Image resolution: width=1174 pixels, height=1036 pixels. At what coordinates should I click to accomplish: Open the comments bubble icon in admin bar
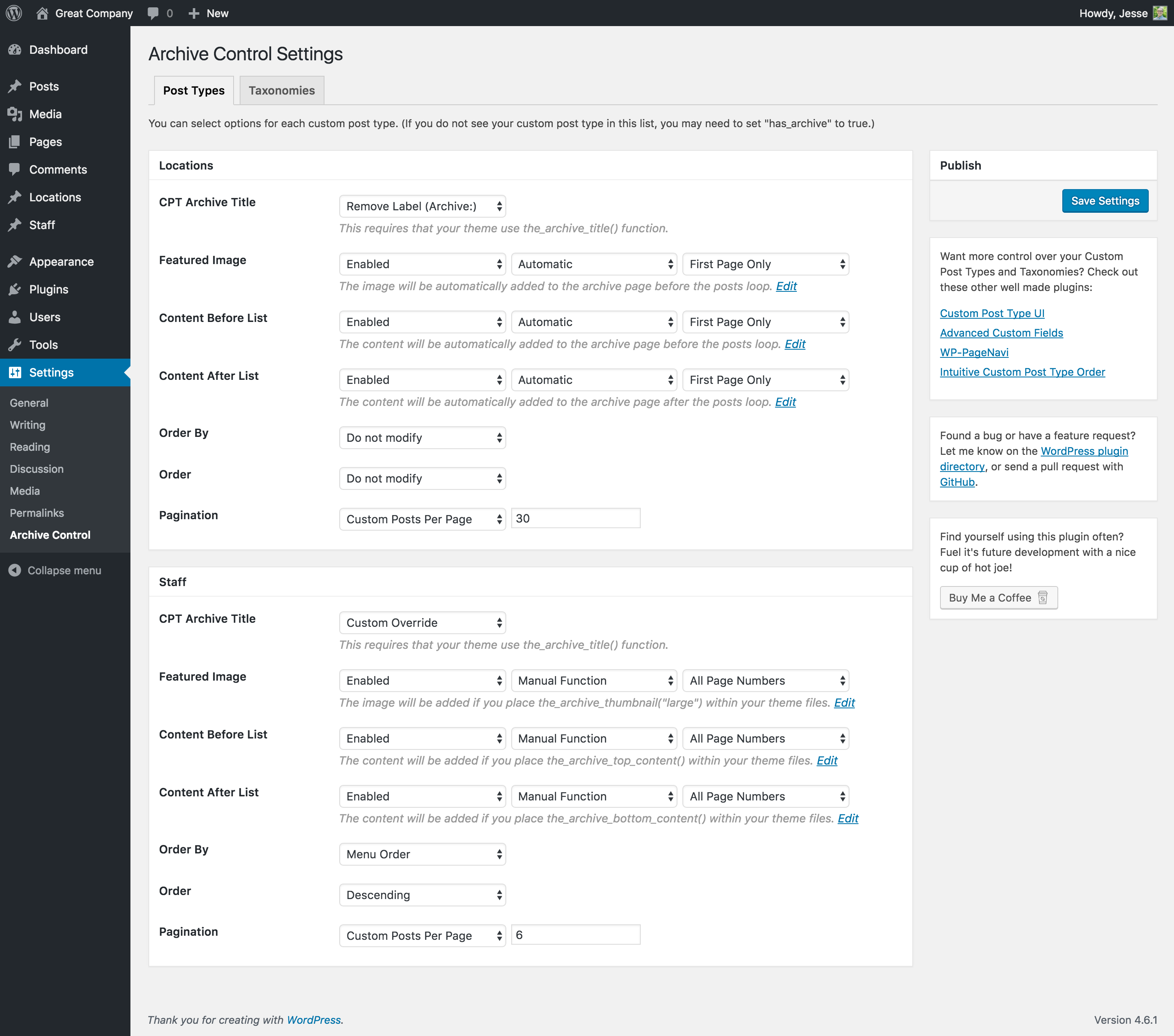(153, 13)
